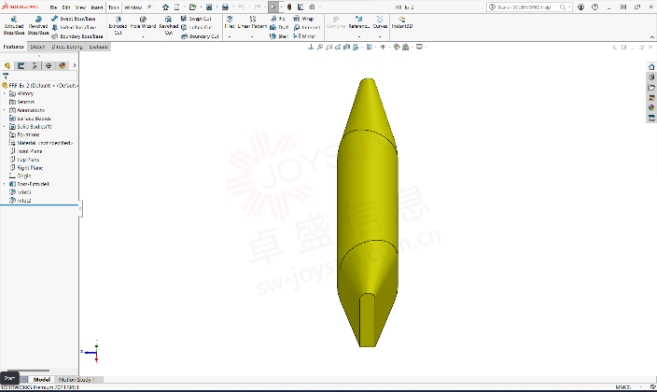Expand the Boss-Extrude1 feature node
This screenshot has width=657, height=392.
(x=4, y=184)
